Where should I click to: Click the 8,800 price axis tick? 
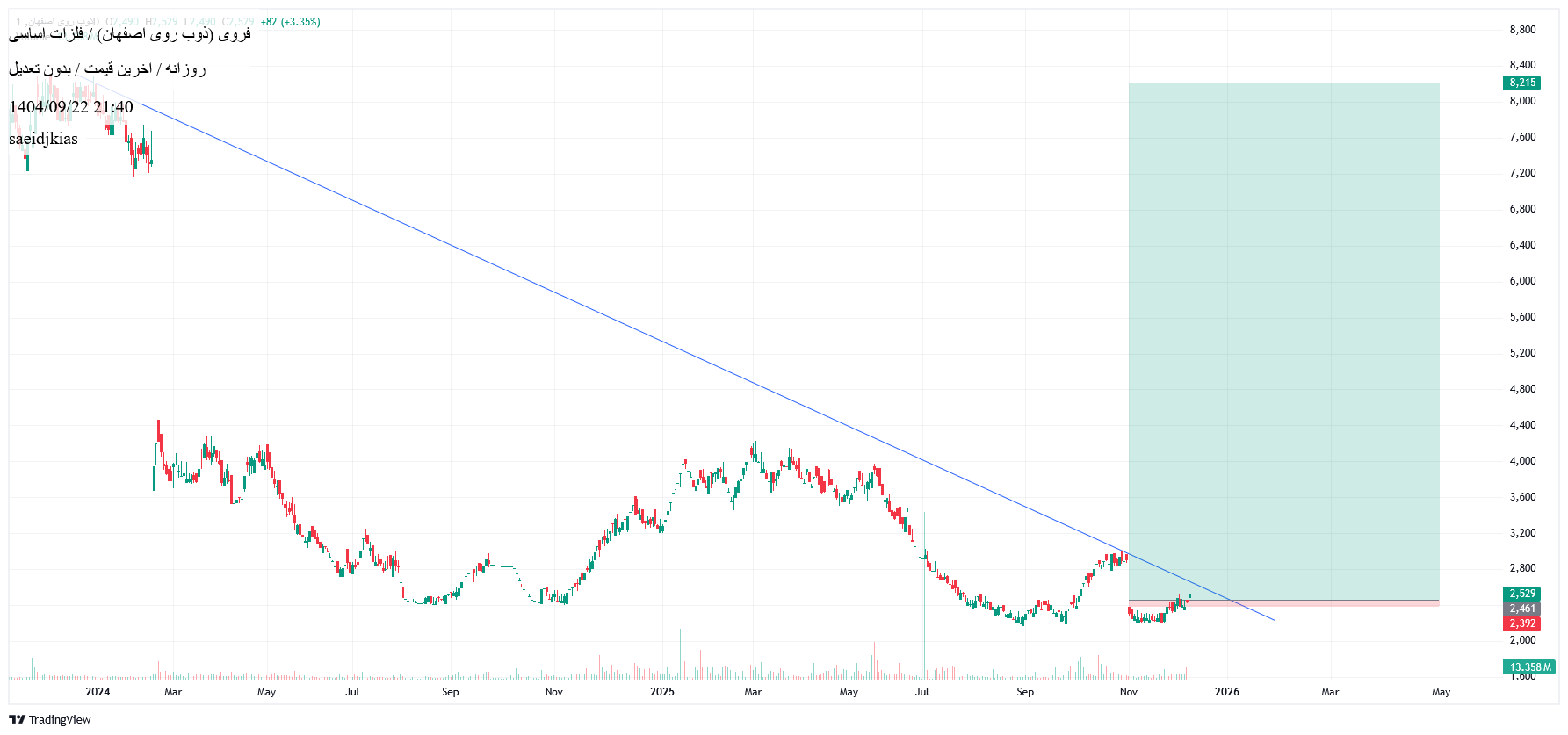[1522, 30]
